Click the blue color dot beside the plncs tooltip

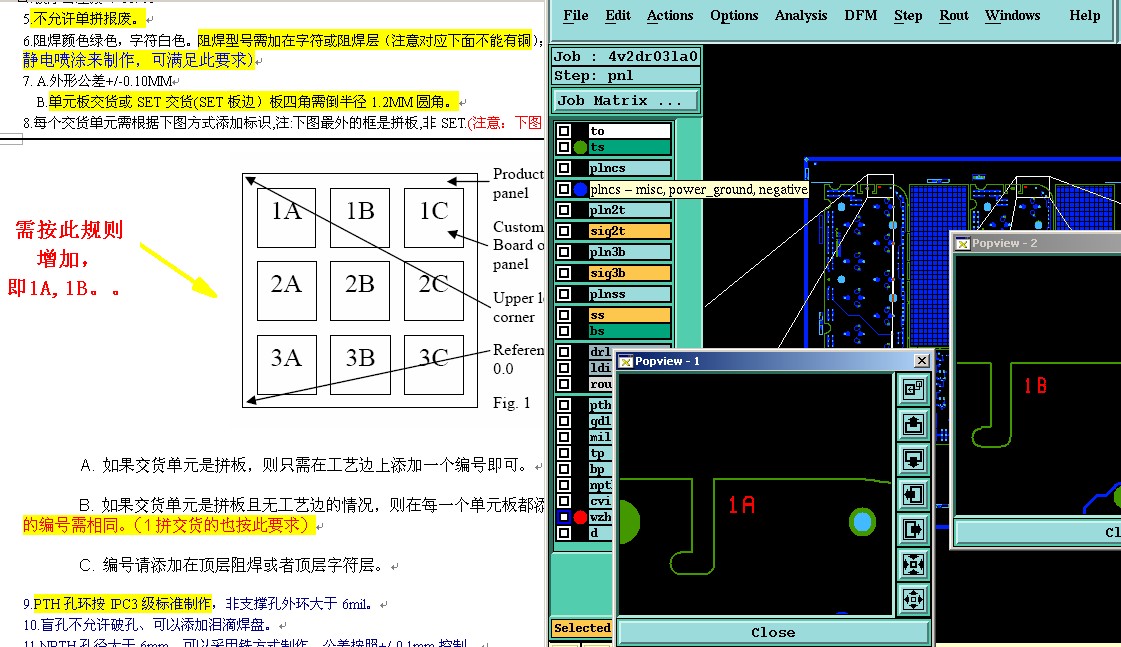click(x=580, y=189)
